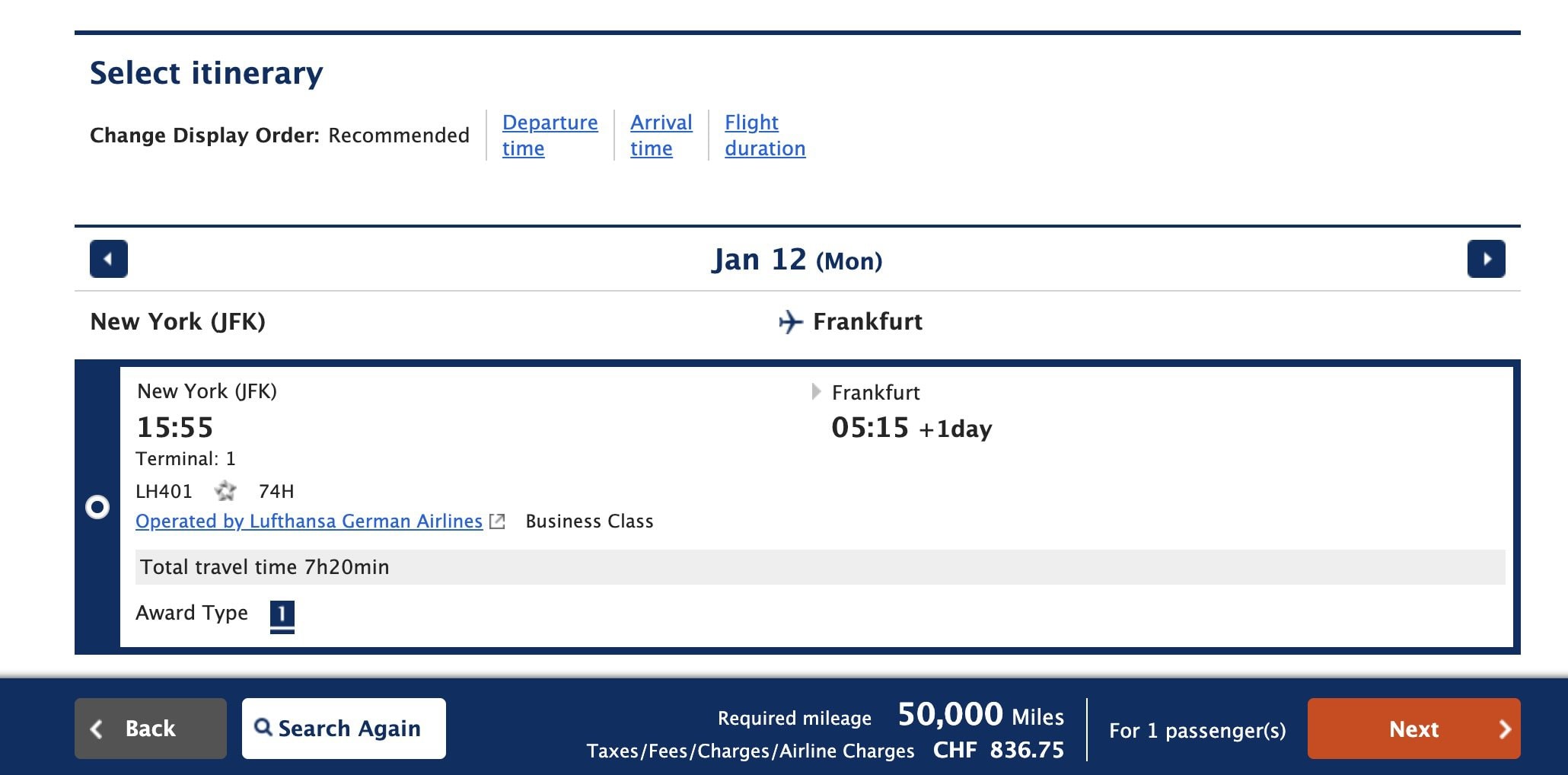Screen dimensions: 1568x775
Task: Sort itineraries by Arrival time
Action: click(661, 135)
